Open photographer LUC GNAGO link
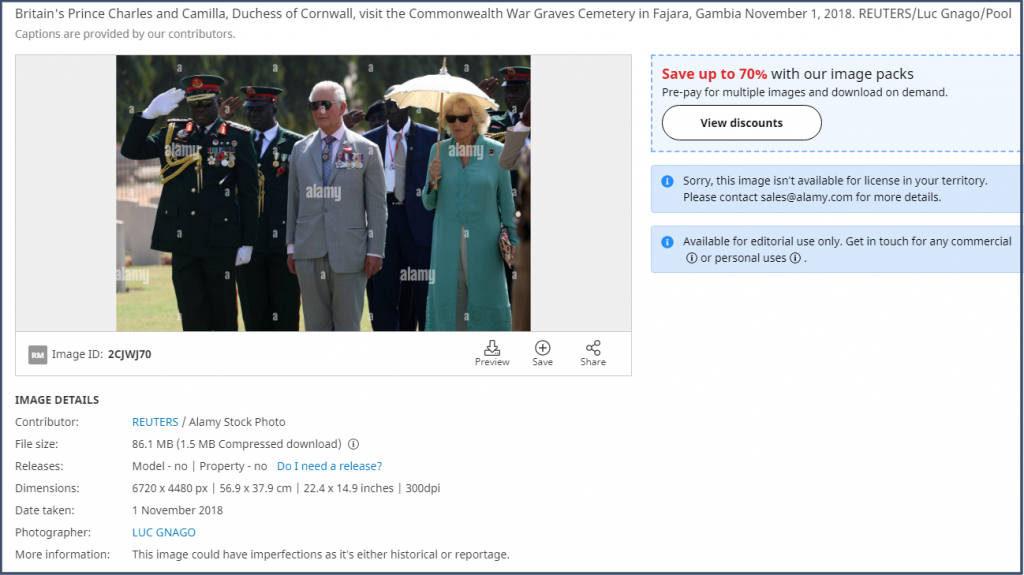 164,533
